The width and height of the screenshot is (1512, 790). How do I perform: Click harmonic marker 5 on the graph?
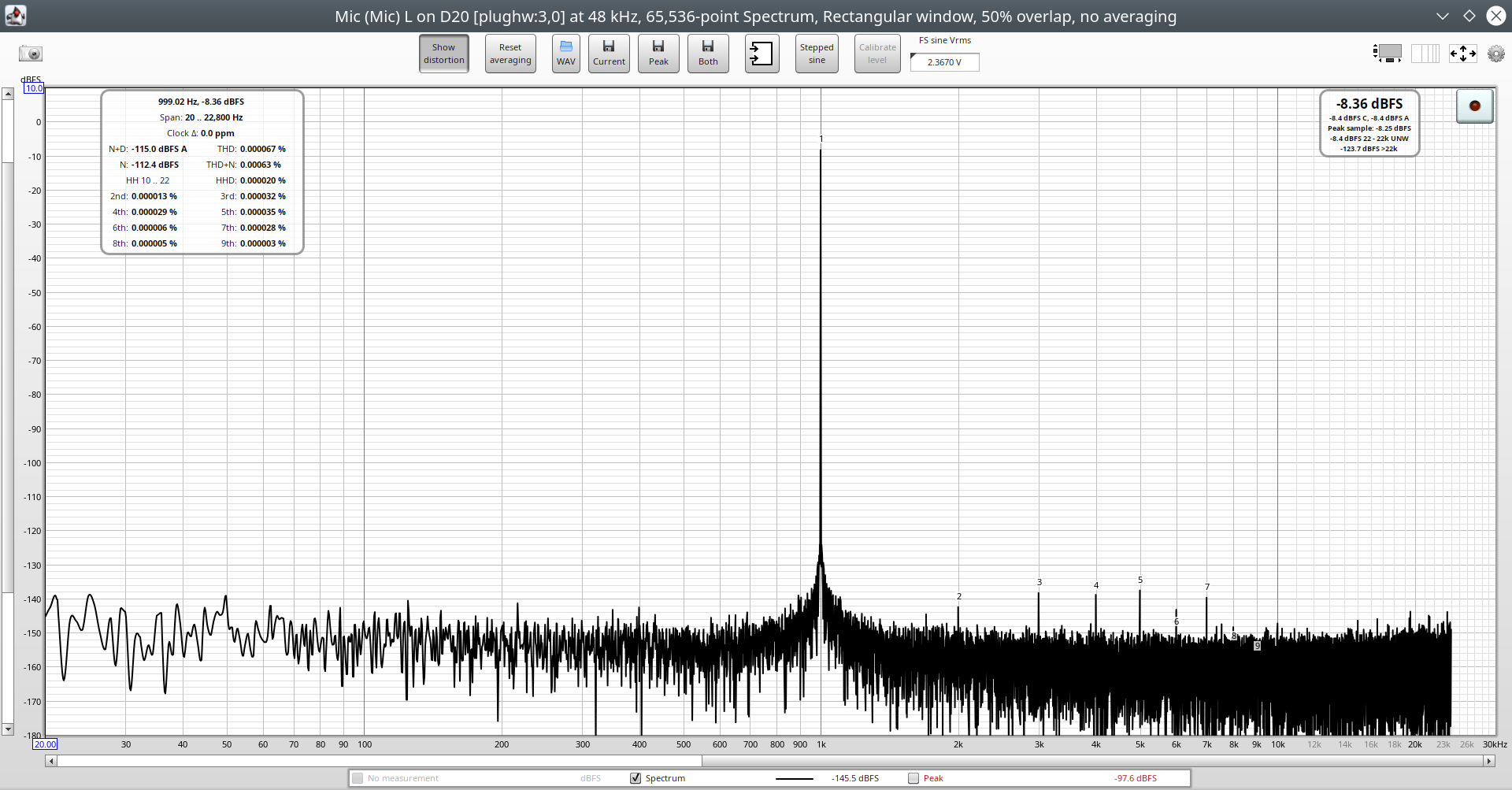coord(1140,580)
